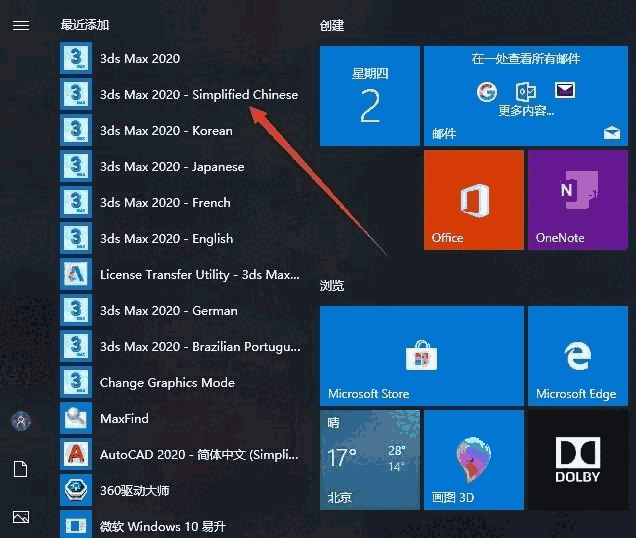The height and width of the screenshot is (538, 636).
Task: Click the Change Graphics Mode icon
Action: pos(76,382)
